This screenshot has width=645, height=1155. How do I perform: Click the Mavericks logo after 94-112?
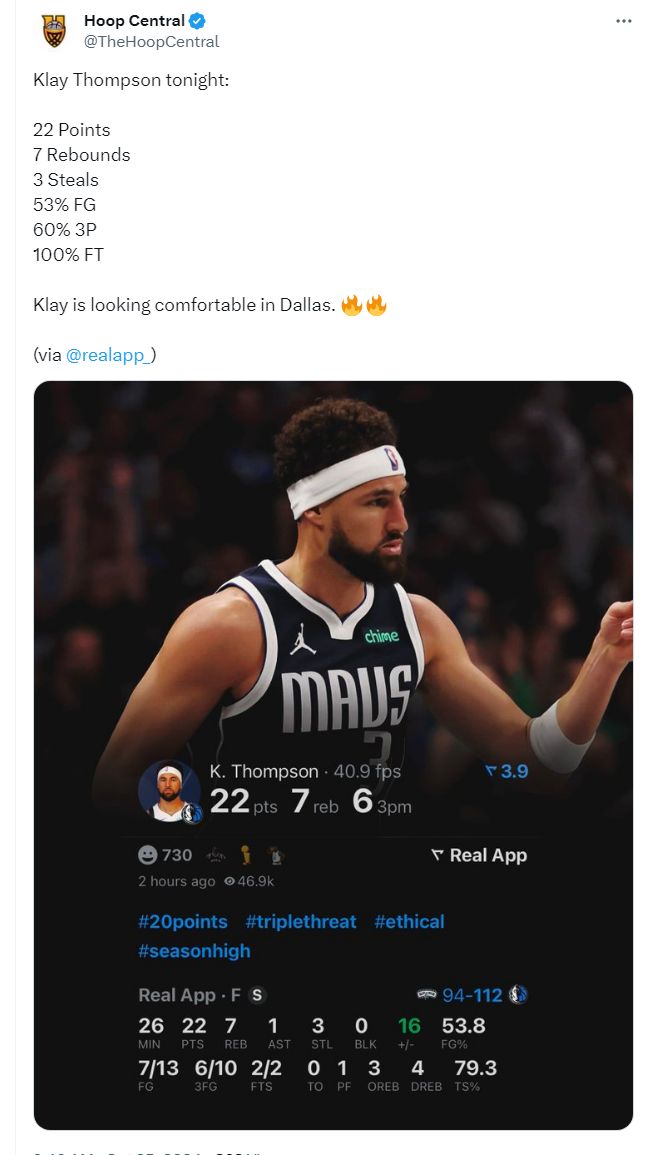[x=518, y=995]
